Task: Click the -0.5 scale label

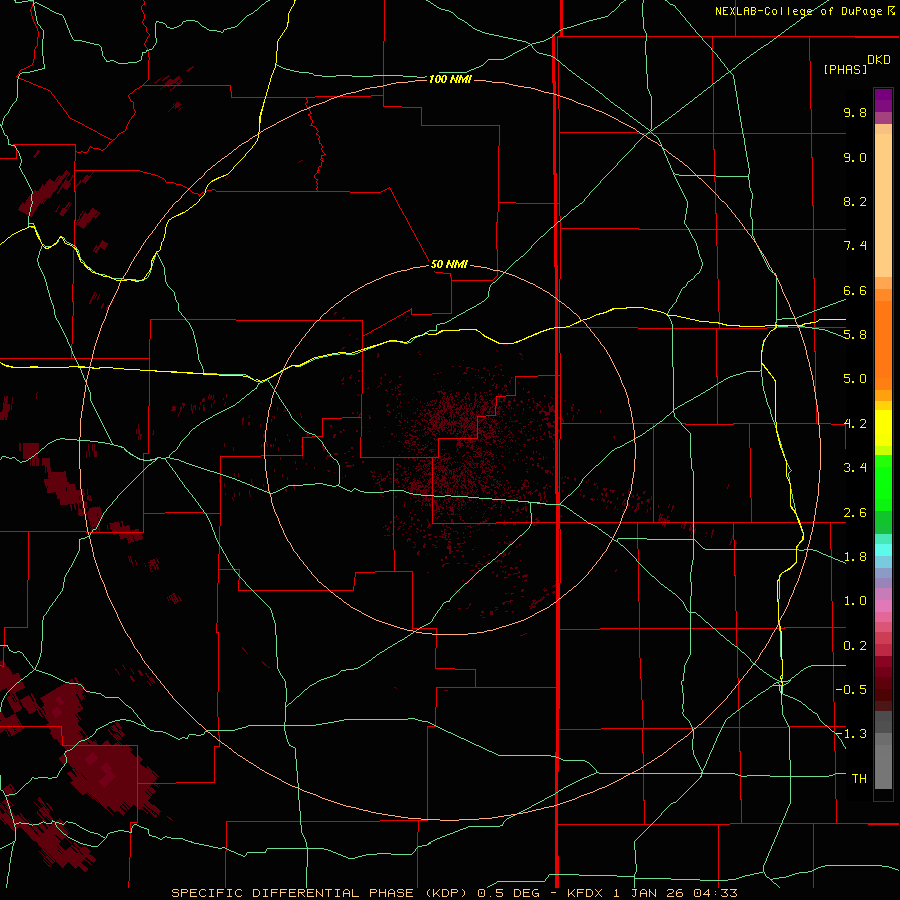Action: (851, 690)
